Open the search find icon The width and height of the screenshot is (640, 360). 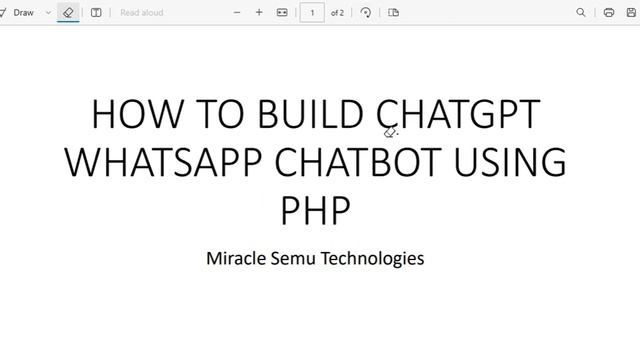pos(581,13)
